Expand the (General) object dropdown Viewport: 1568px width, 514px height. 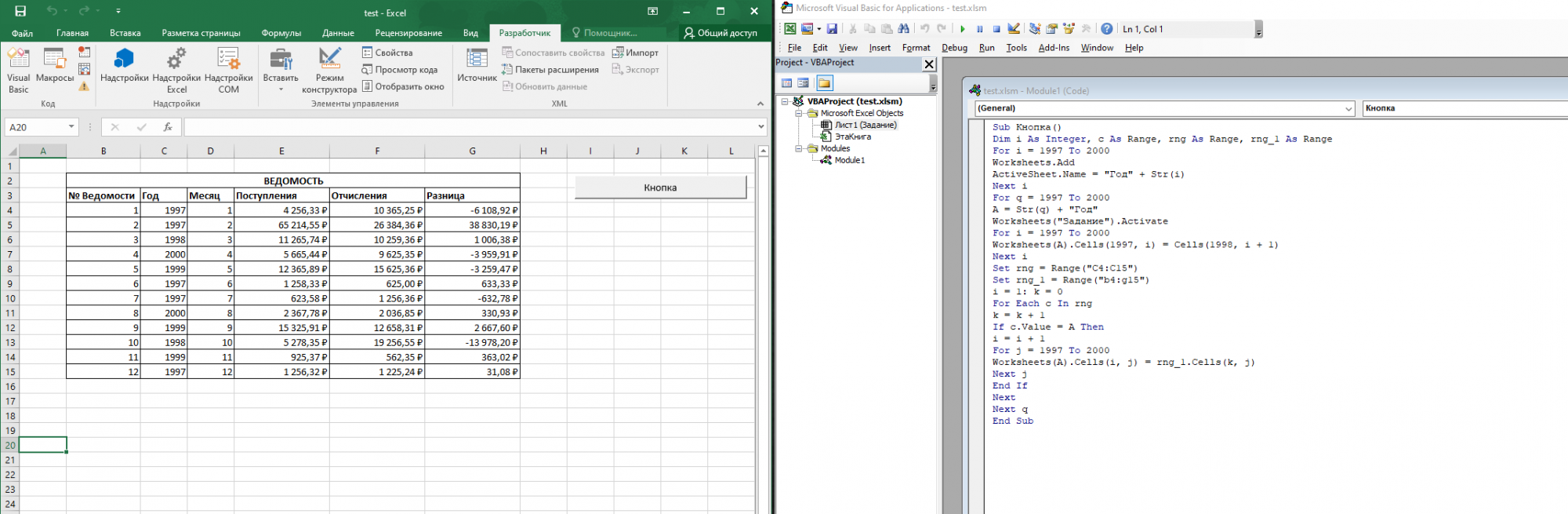(1348, 108)
